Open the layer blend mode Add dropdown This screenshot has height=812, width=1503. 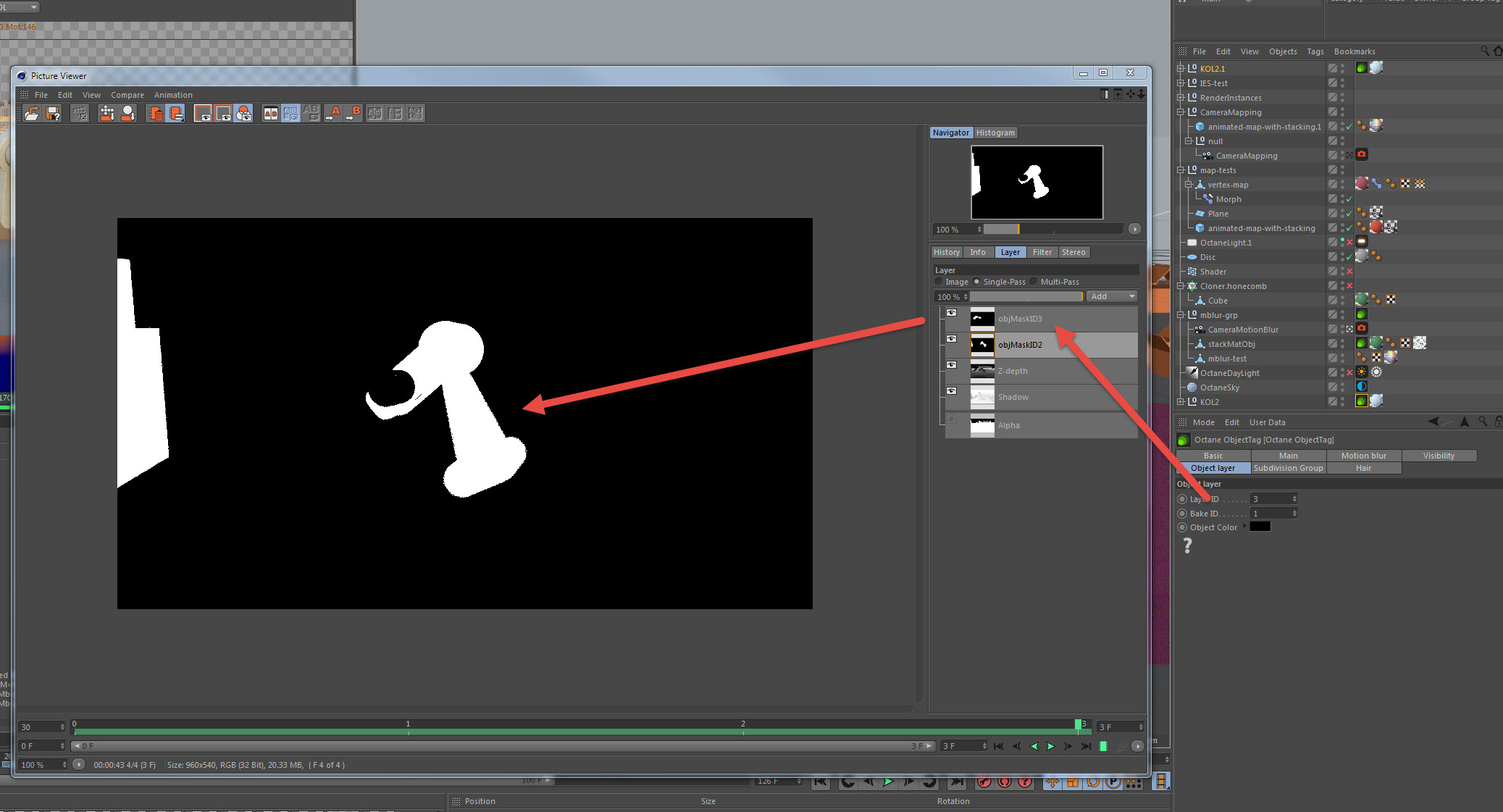tap(1113, 296)
